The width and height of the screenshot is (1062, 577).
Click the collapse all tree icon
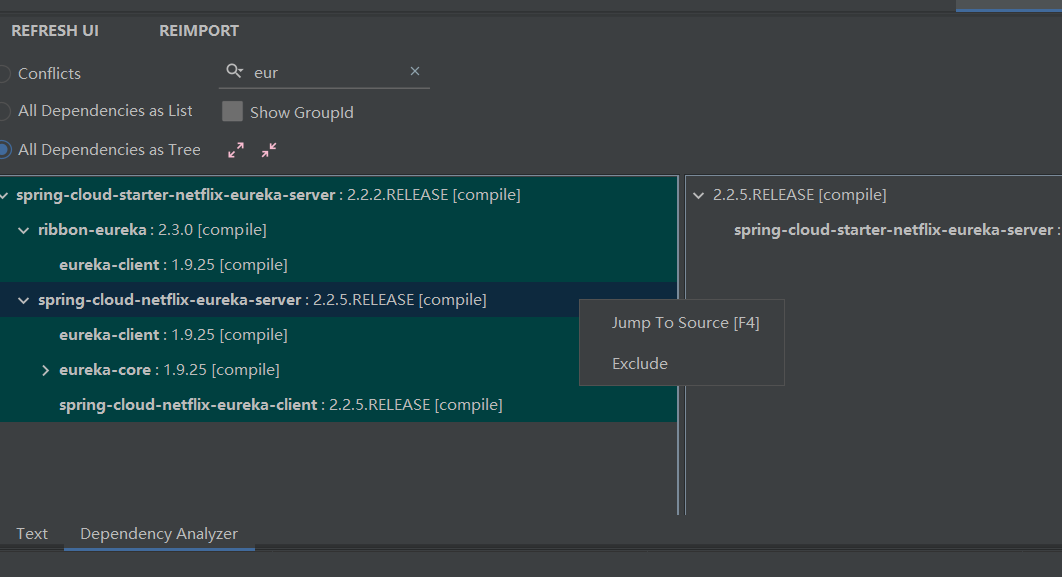pos(269,150)
